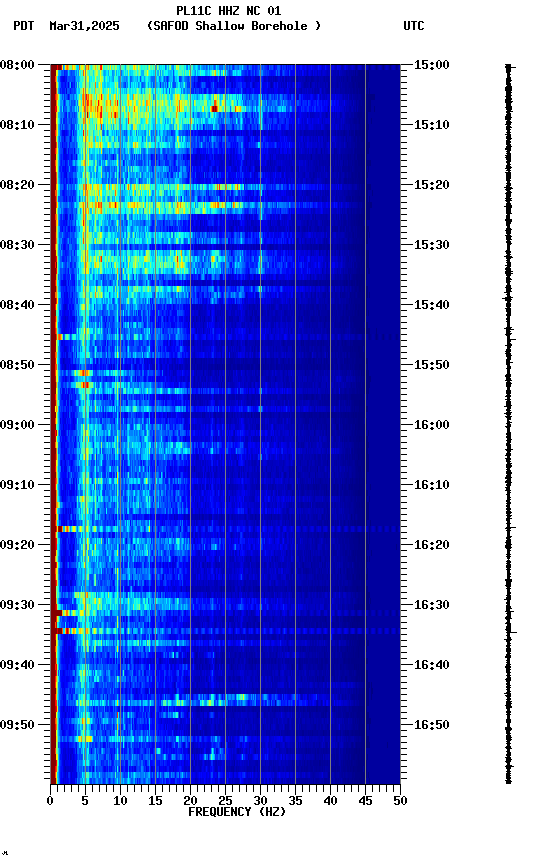Click the '50' frequency tick label
The width and height of the screenshot is (552, 864).
point(400,801)
